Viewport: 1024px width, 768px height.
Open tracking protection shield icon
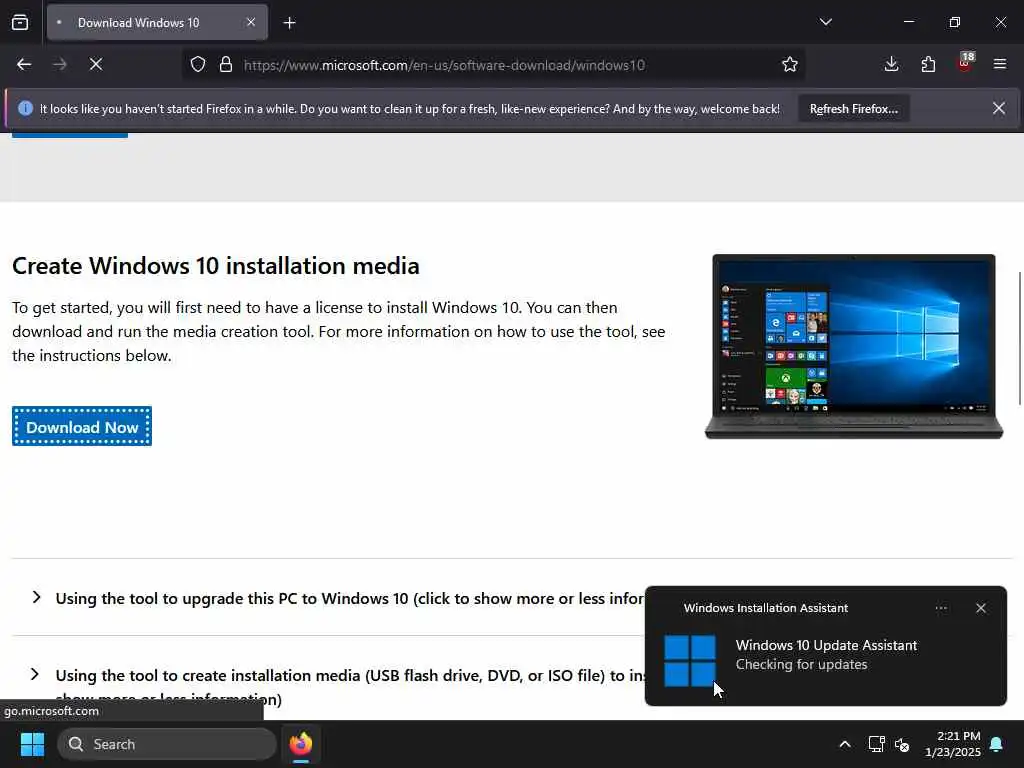pyautogui.click(x=198, y=64)
